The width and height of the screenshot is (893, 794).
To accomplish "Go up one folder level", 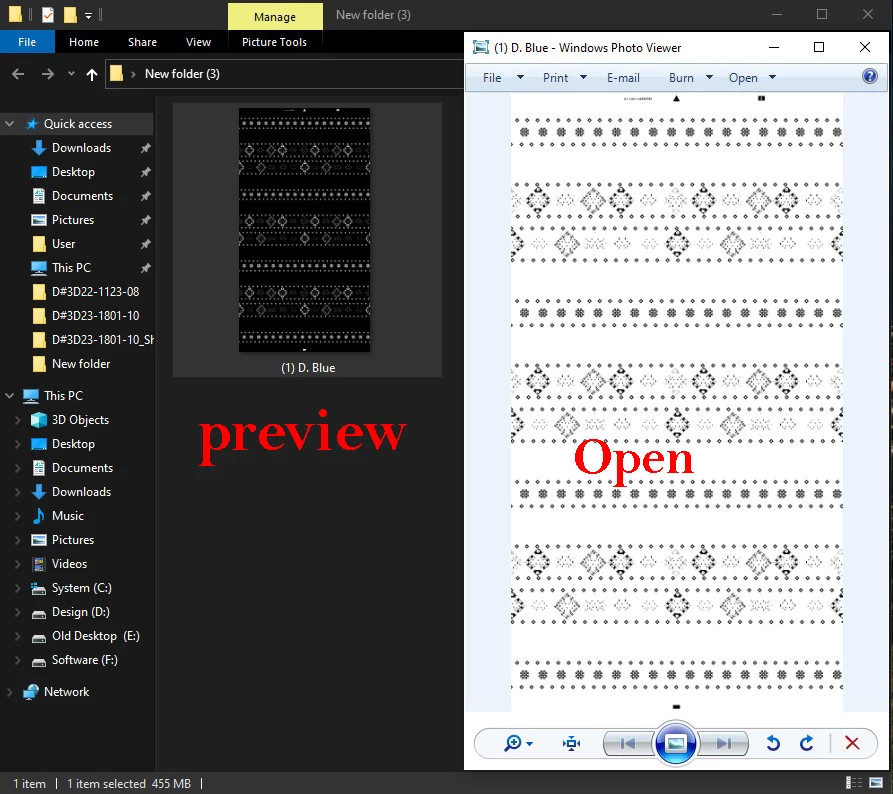I will pos(92,74).
